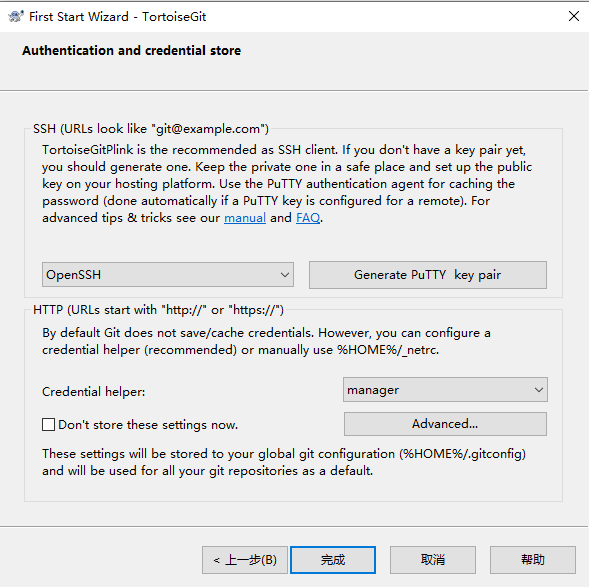Click the Credential helper label

click(94, 392)
